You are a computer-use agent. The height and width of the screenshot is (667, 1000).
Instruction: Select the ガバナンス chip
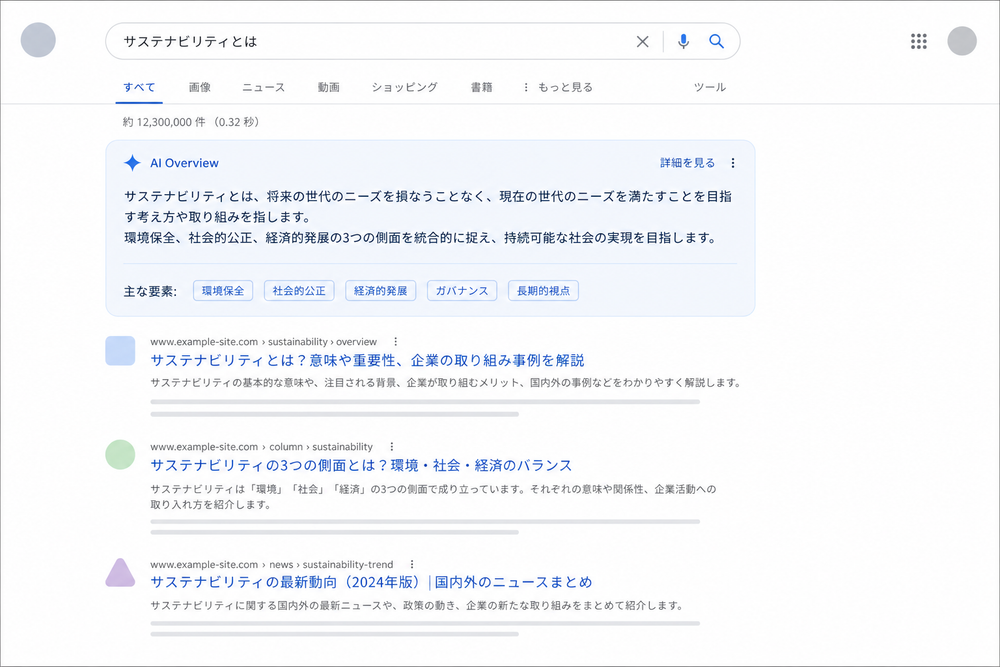click(x=462, y=291)
